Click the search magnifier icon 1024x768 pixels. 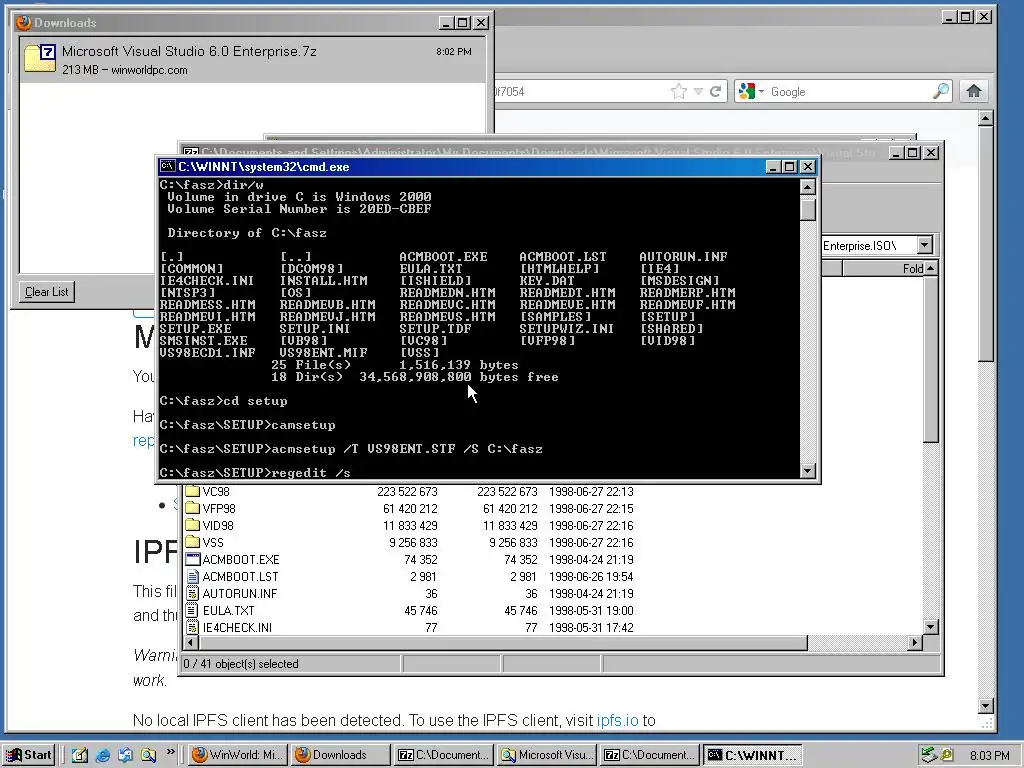(x=940, y=91)
